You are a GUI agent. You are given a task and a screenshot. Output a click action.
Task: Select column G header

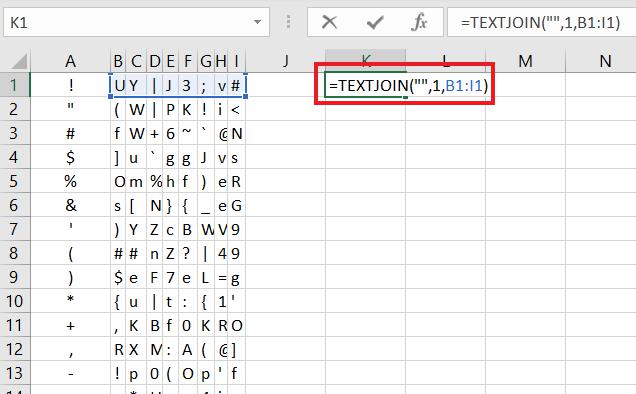[x=206, y=61]
